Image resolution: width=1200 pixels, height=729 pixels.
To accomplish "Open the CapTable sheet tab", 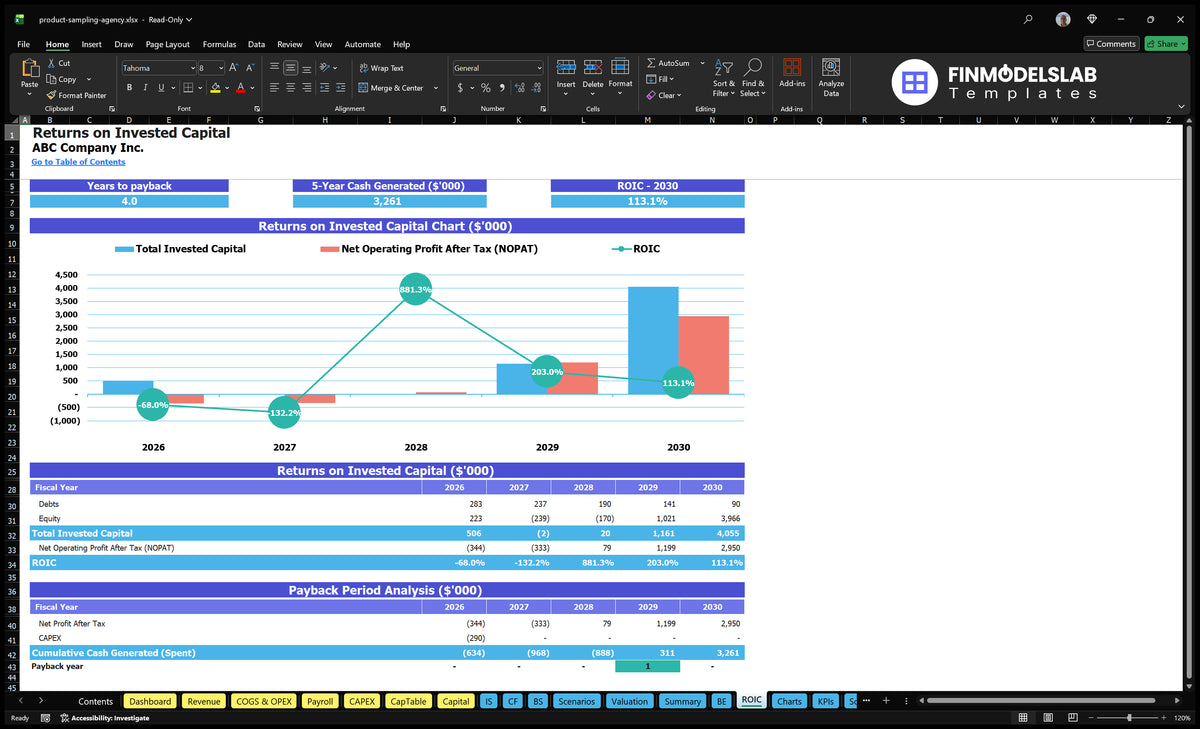I will click(x=408, y=701).
